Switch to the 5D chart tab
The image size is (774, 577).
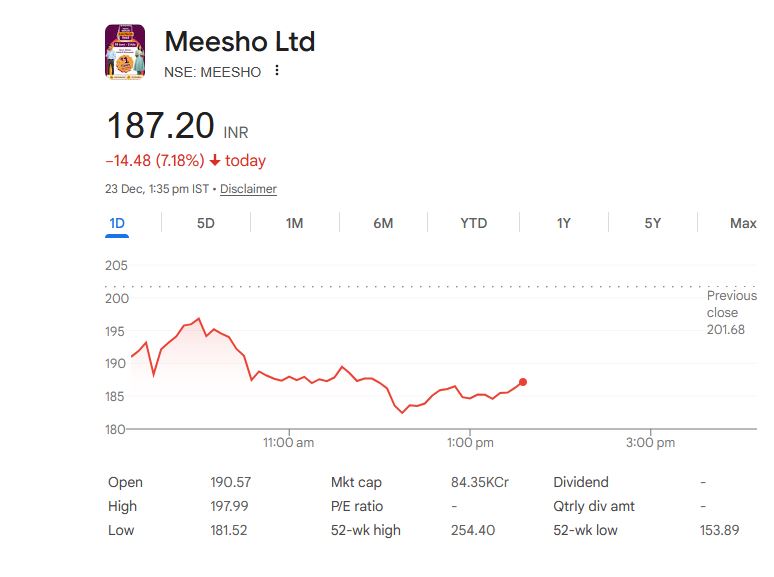tap(205, 223)
